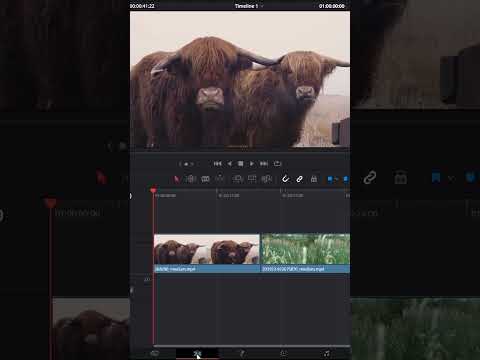The width and height of the screenshot is (480, 360).
Task: Click the 00:00:41:22 timecode at the viewer's upper left
Action: pyautogui.click(x=142, y=6)
